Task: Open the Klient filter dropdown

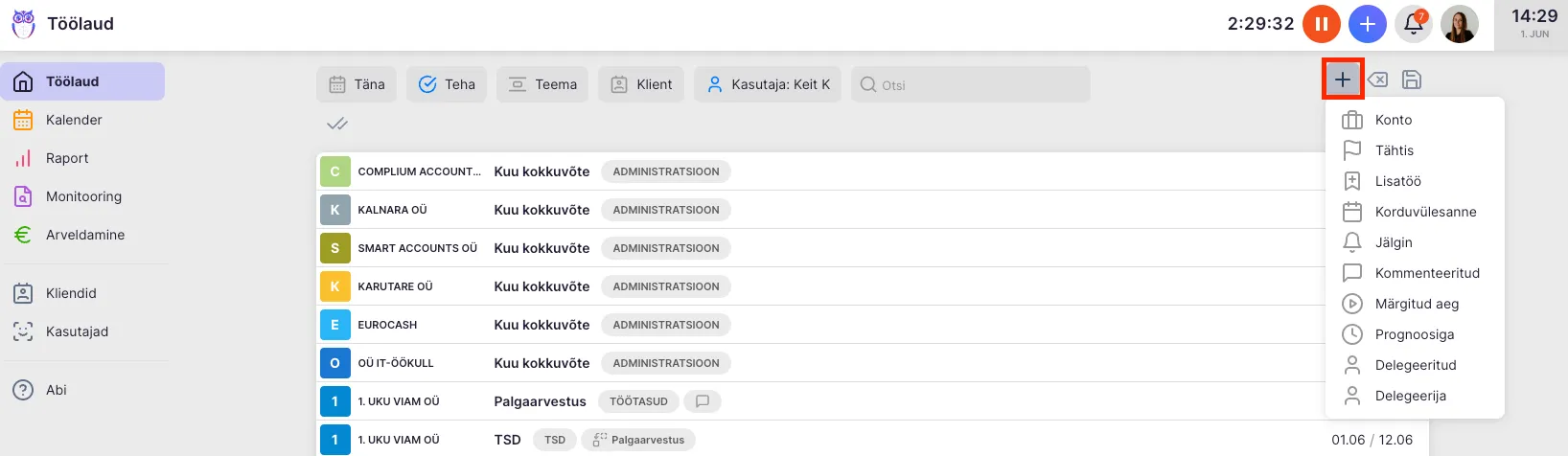Action: coord(641,84)
